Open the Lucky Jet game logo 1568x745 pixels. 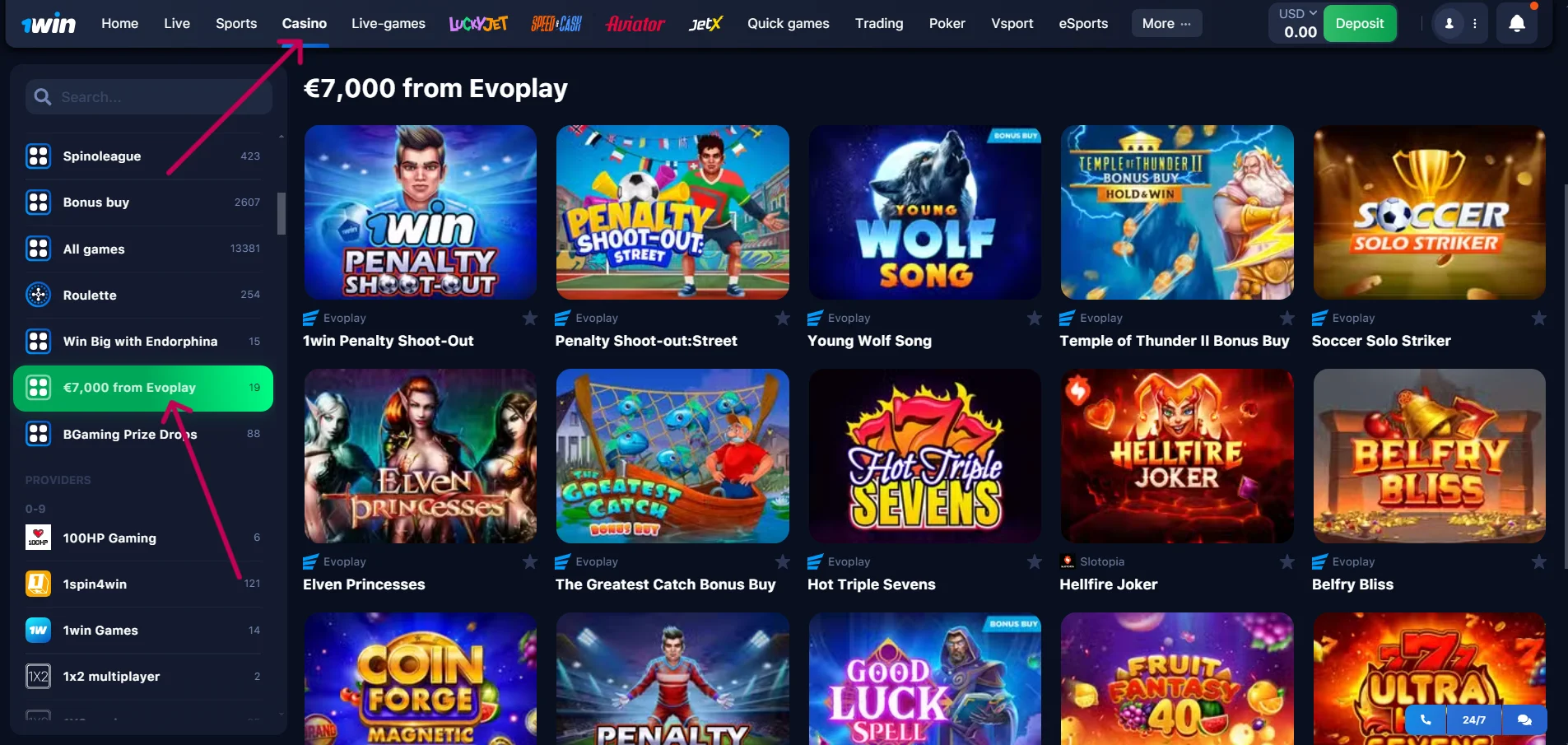coord(478,24)
